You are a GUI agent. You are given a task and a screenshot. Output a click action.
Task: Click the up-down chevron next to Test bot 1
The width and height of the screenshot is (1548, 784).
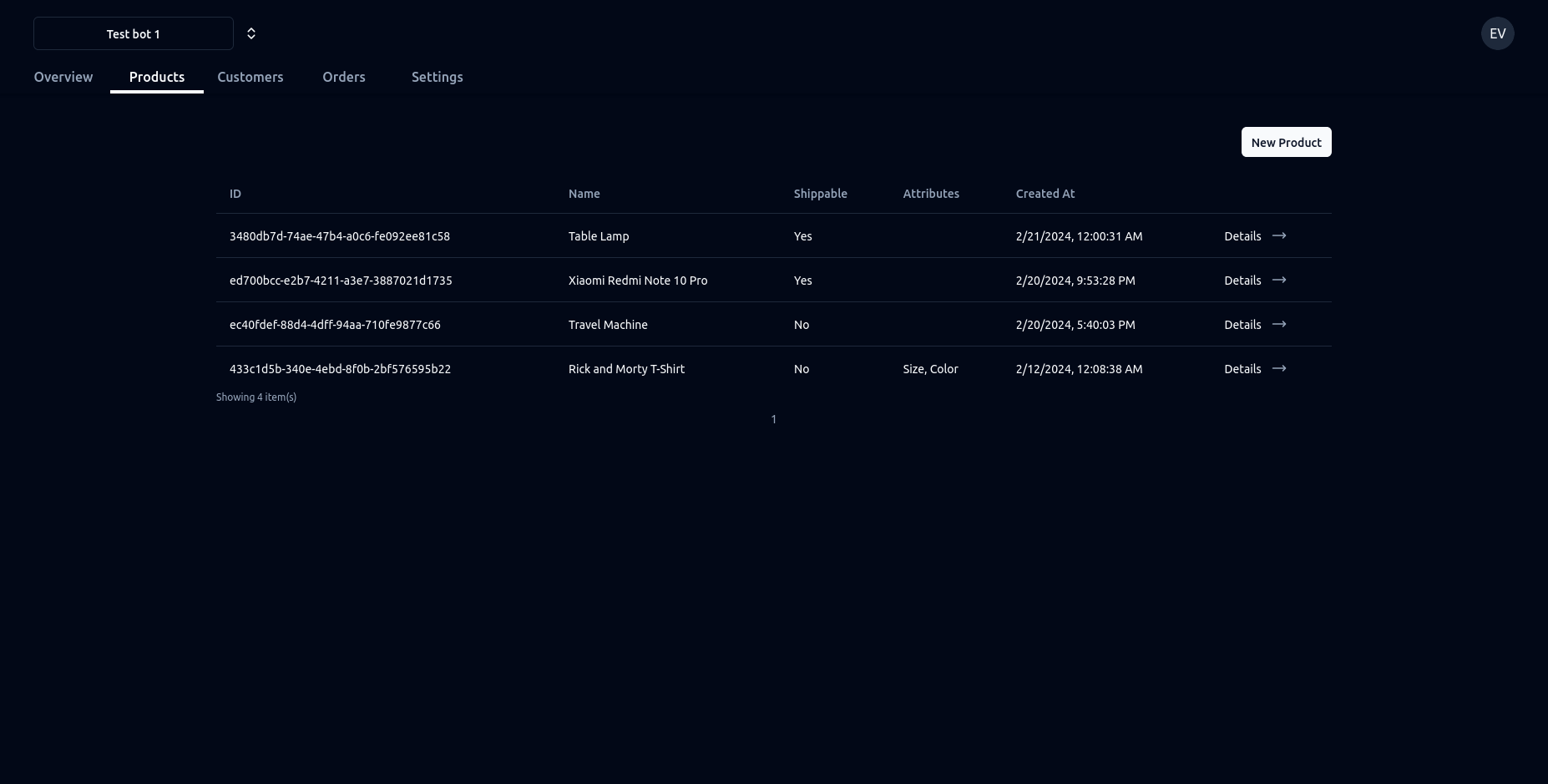coord(250,33)
